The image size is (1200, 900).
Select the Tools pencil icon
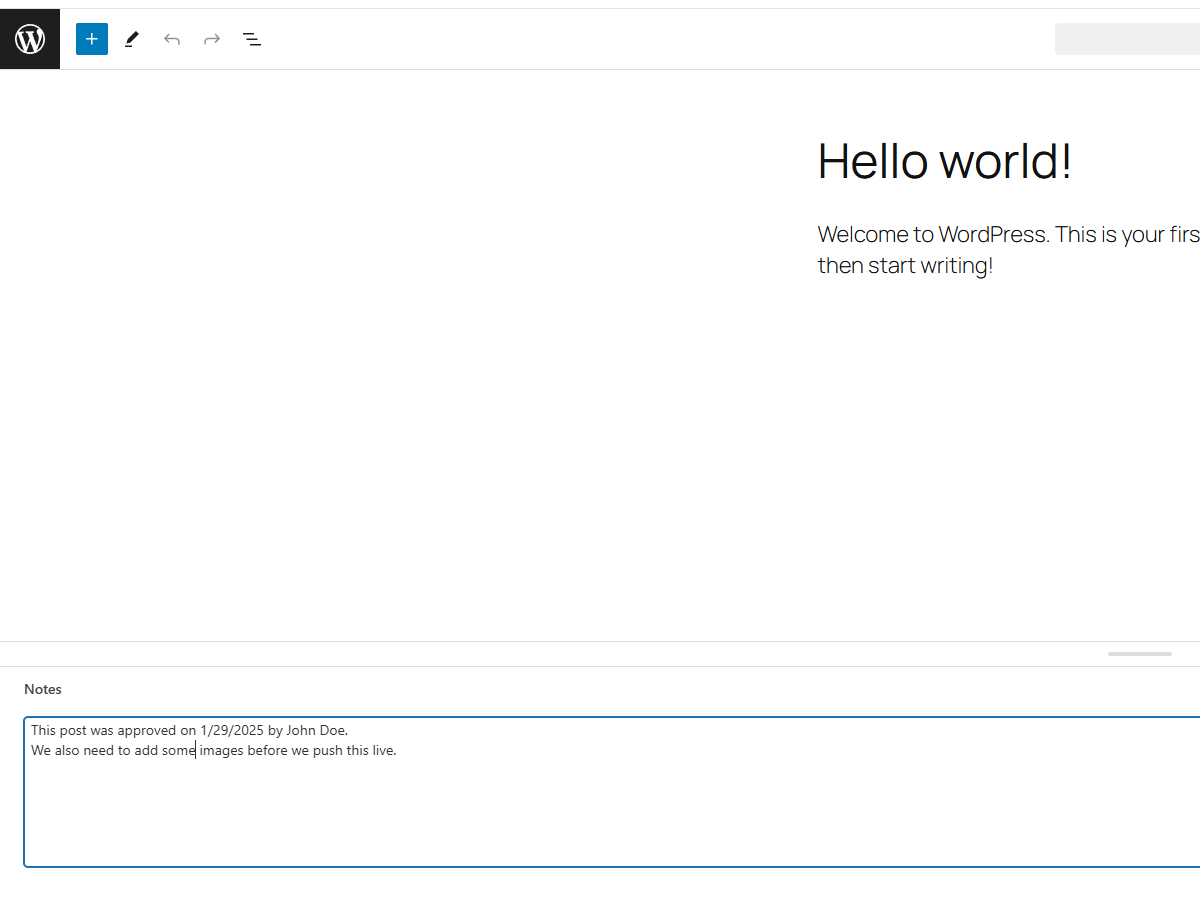pyautogui.click(x=132, y=39)
